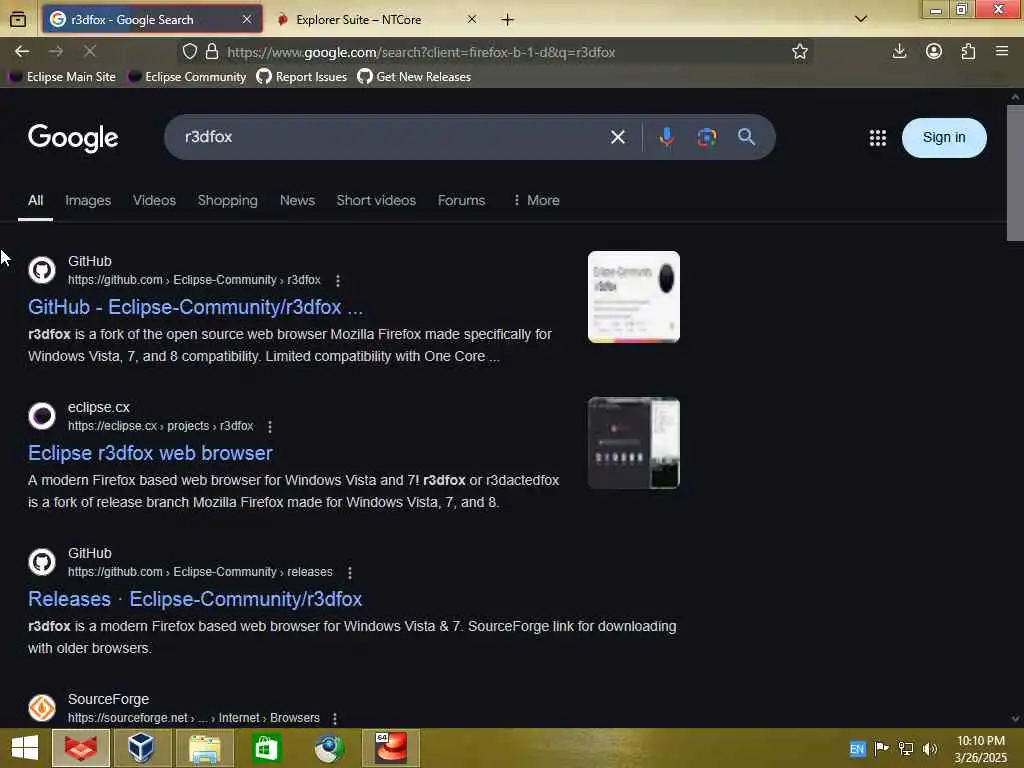Open Get New Releases bookmark
Image resolution: width=1024 pixels, height=768 pixels.
414,77
